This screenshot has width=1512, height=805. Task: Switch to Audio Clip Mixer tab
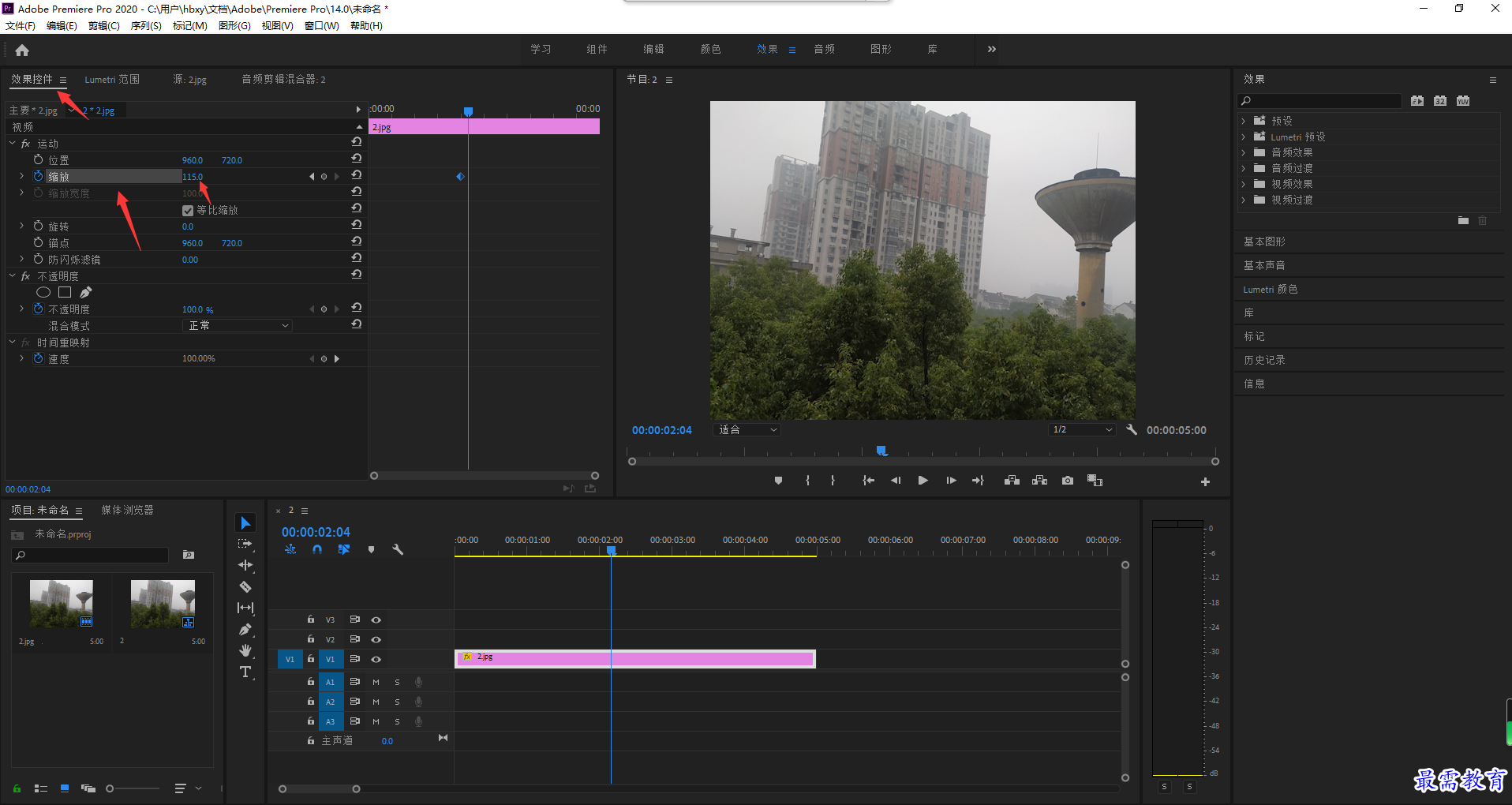(x=283, y=79)
